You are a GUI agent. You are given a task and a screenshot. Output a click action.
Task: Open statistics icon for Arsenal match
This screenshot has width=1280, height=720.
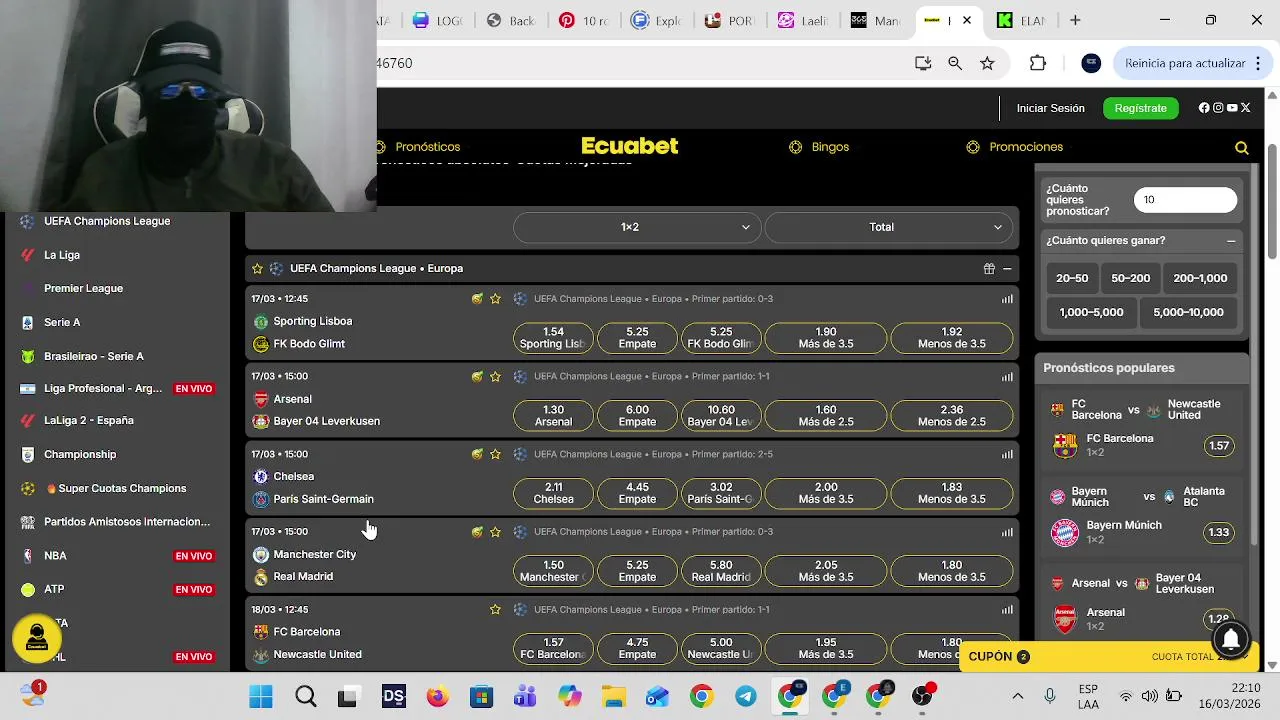(x=1007, y=377)
